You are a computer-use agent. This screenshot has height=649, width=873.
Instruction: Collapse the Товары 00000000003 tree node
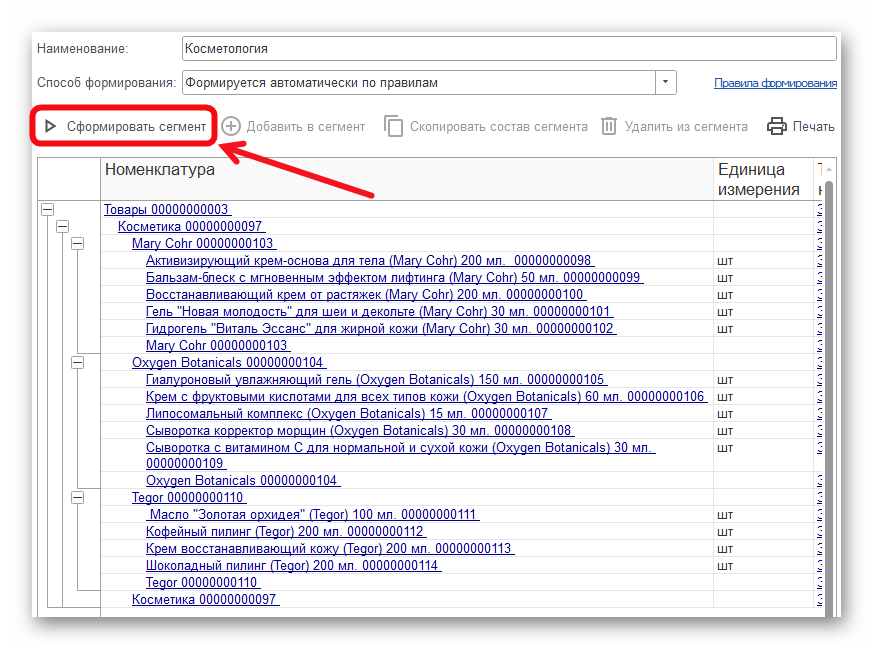coord(47,210)
